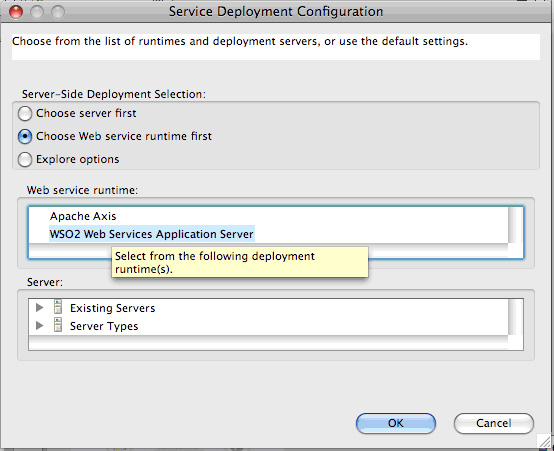Screen dimensions: 554x451
Task: Expand the Server Types tree node
Action: (40, 326)
